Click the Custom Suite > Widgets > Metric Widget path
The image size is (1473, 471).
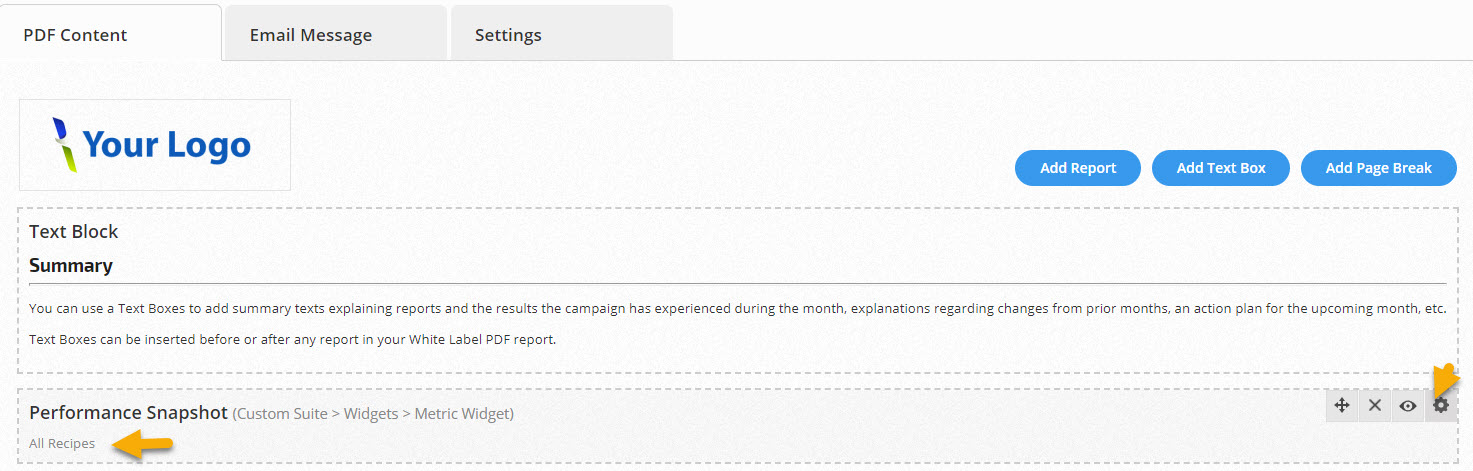(373, 414)
